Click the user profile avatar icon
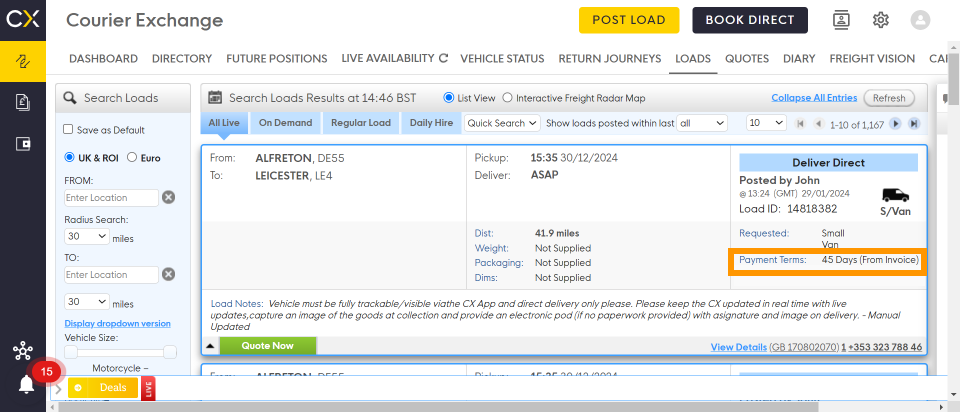This screenshot has height=412, width=960. click(x=920, y=20)
